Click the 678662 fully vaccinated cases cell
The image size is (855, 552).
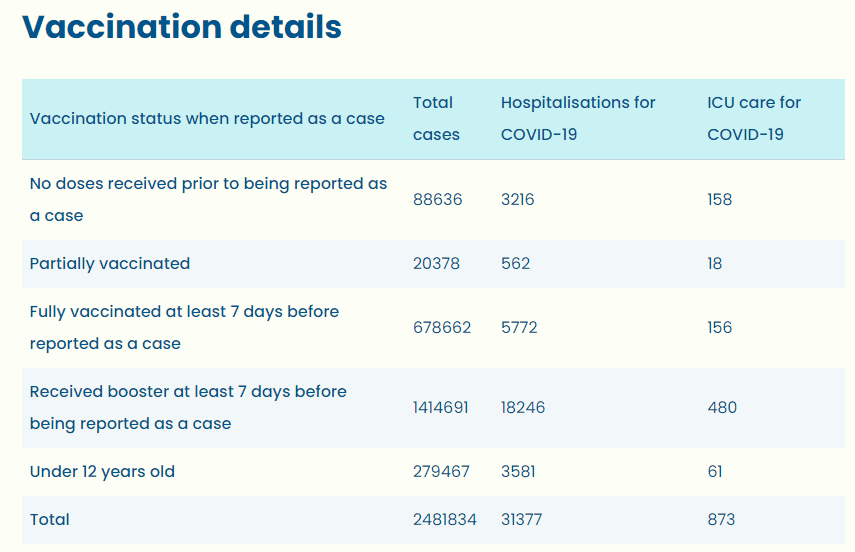[x=442, y=328]
